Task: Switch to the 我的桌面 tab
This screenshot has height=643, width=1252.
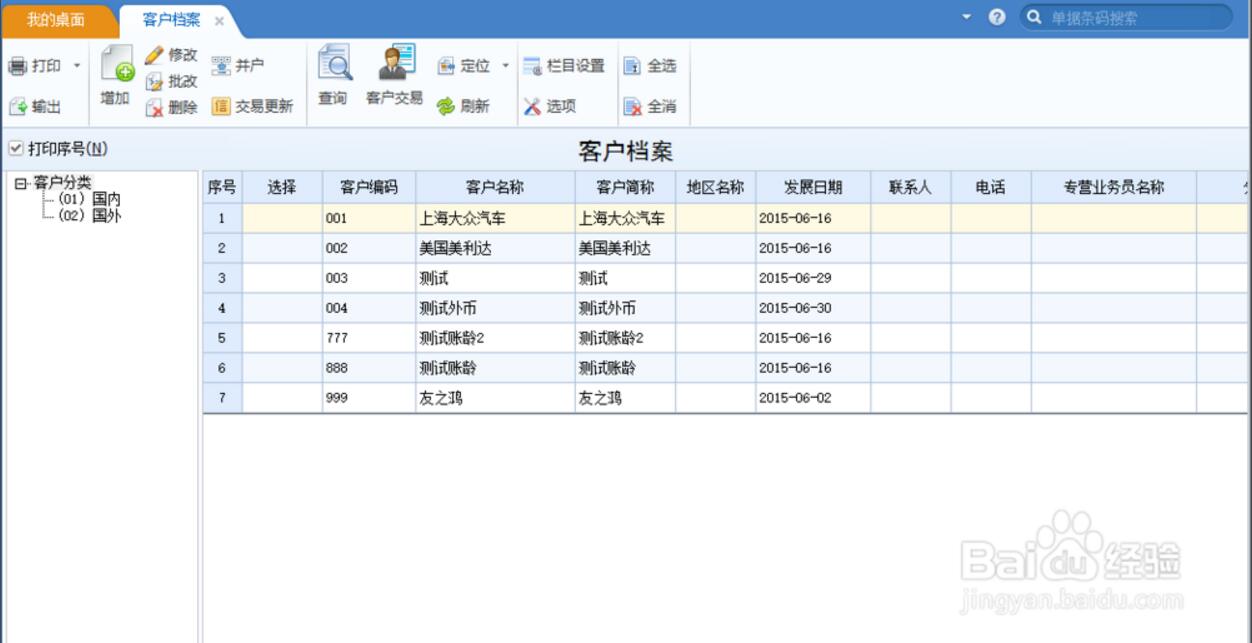Action: 55,20
